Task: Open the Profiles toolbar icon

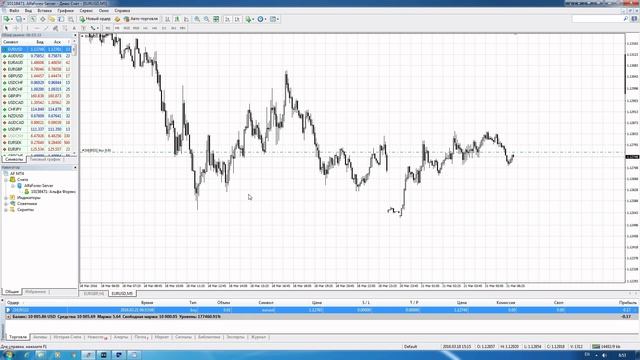Action: point(18,19)
